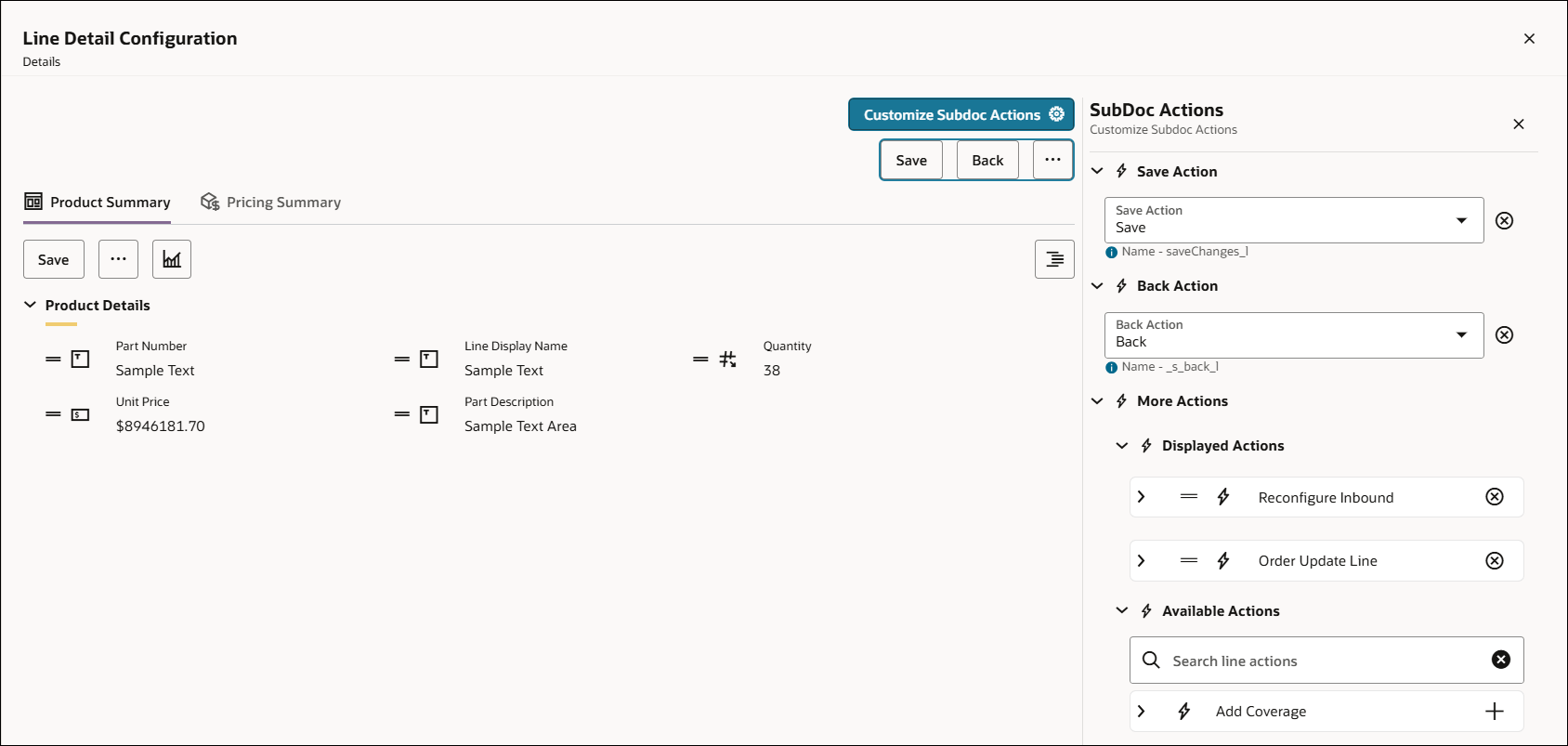Expand the Order Update Line action
1568x746 pixels.
click(1142, 560)
